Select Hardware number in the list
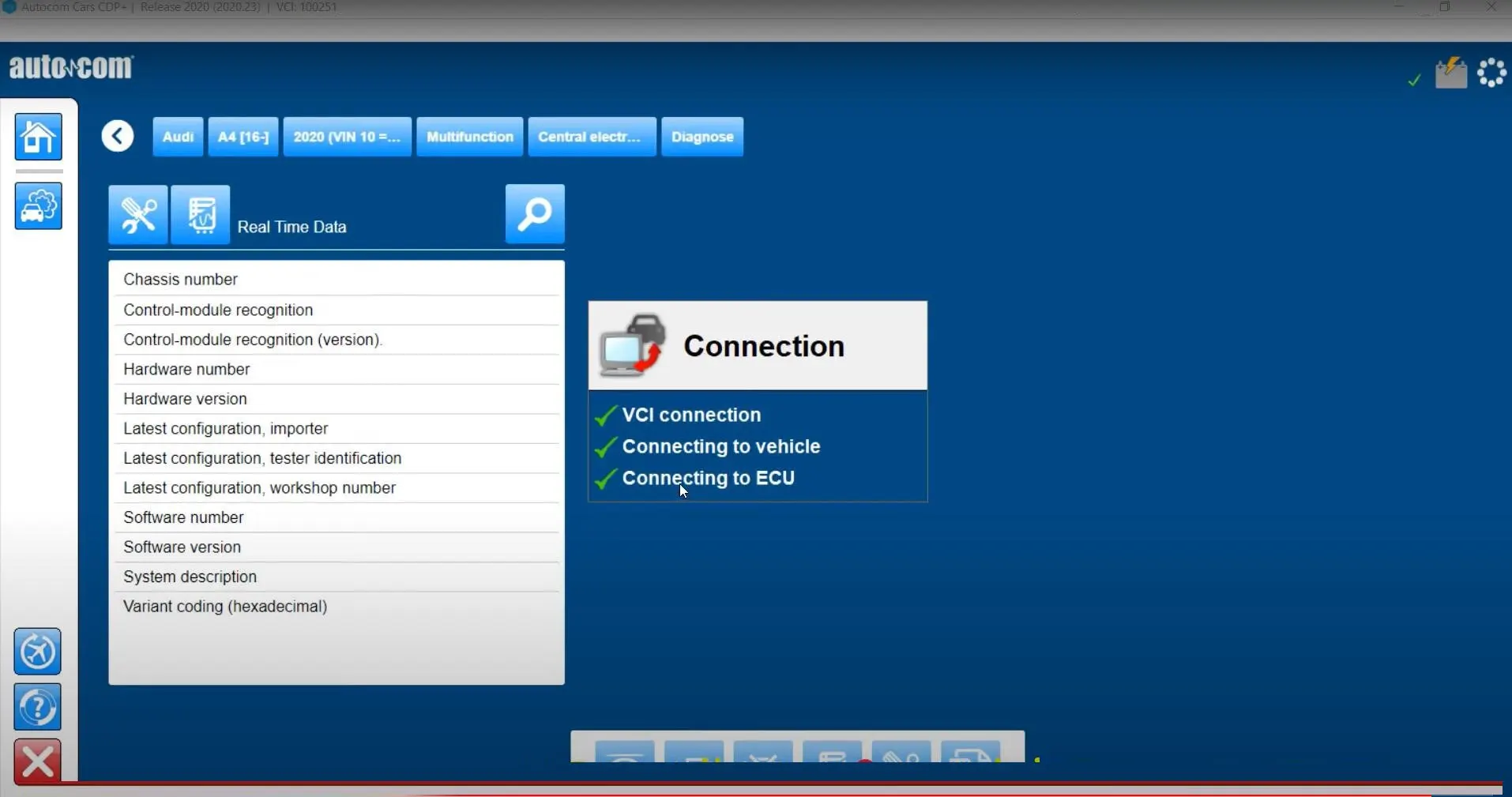The width and height of the screenshot is (1512, 797). [x=337, y=369]
